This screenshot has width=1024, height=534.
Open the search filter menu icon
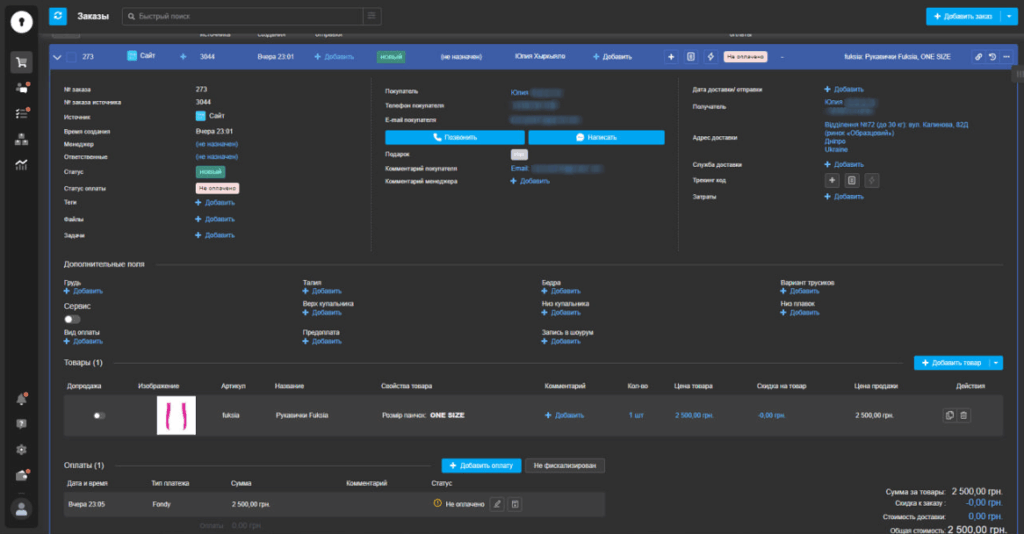coord(372,16)
